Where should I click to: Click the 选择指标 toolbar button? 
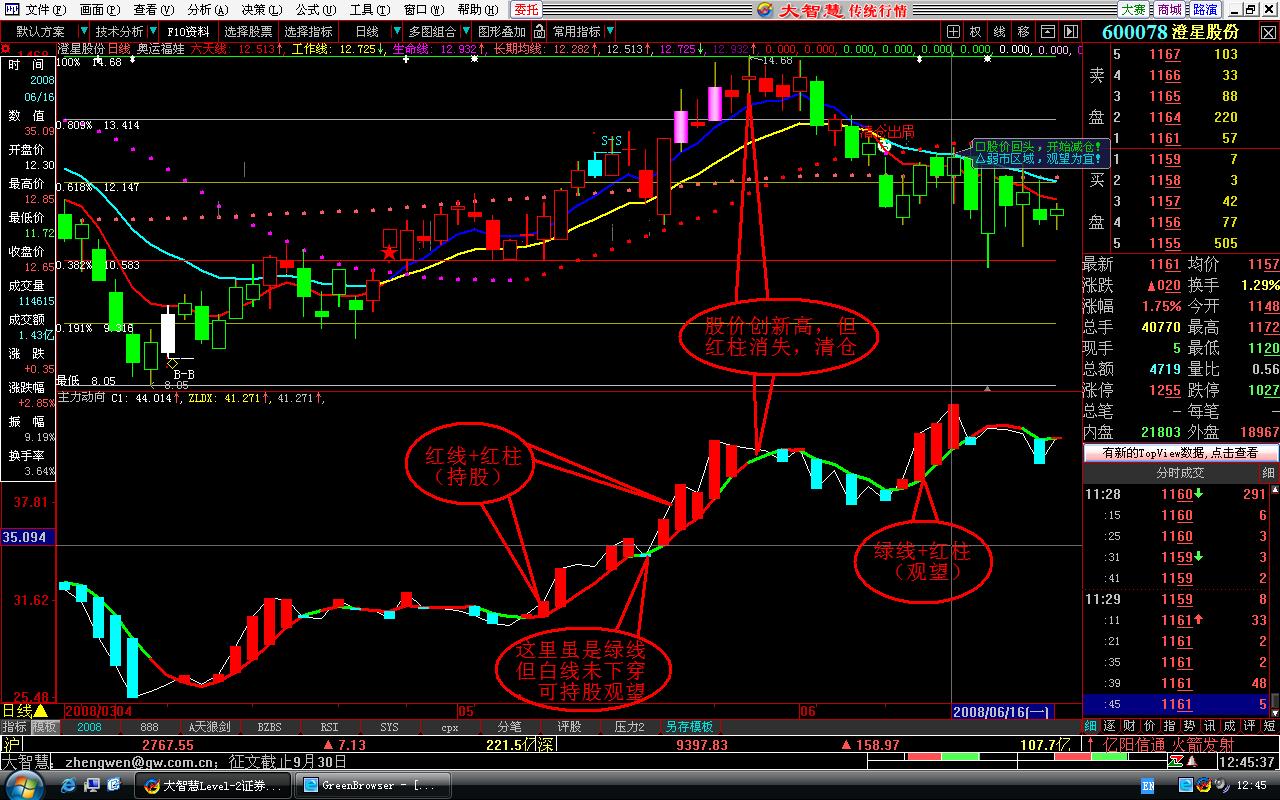click(308, 32)
